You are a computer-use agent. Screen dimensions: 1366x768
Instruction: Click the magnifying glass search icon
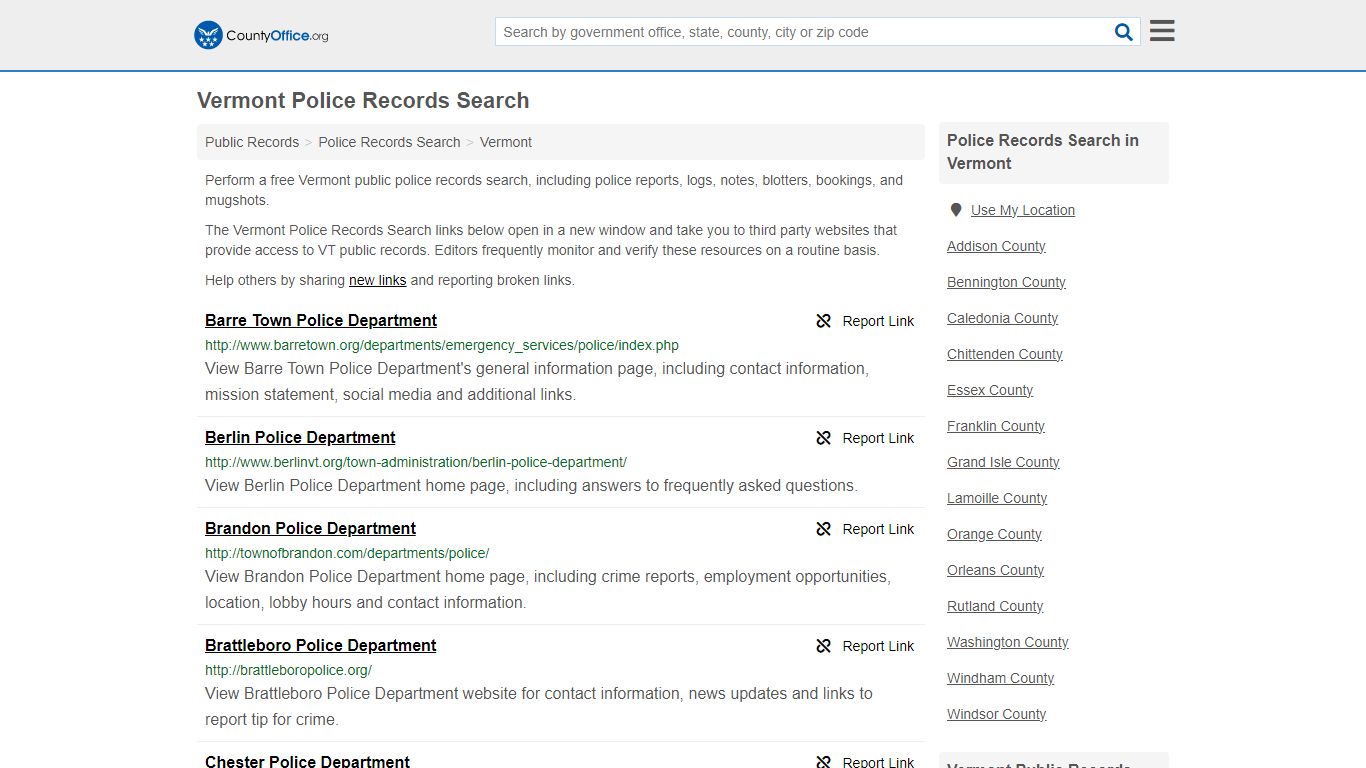(1124, 32)
